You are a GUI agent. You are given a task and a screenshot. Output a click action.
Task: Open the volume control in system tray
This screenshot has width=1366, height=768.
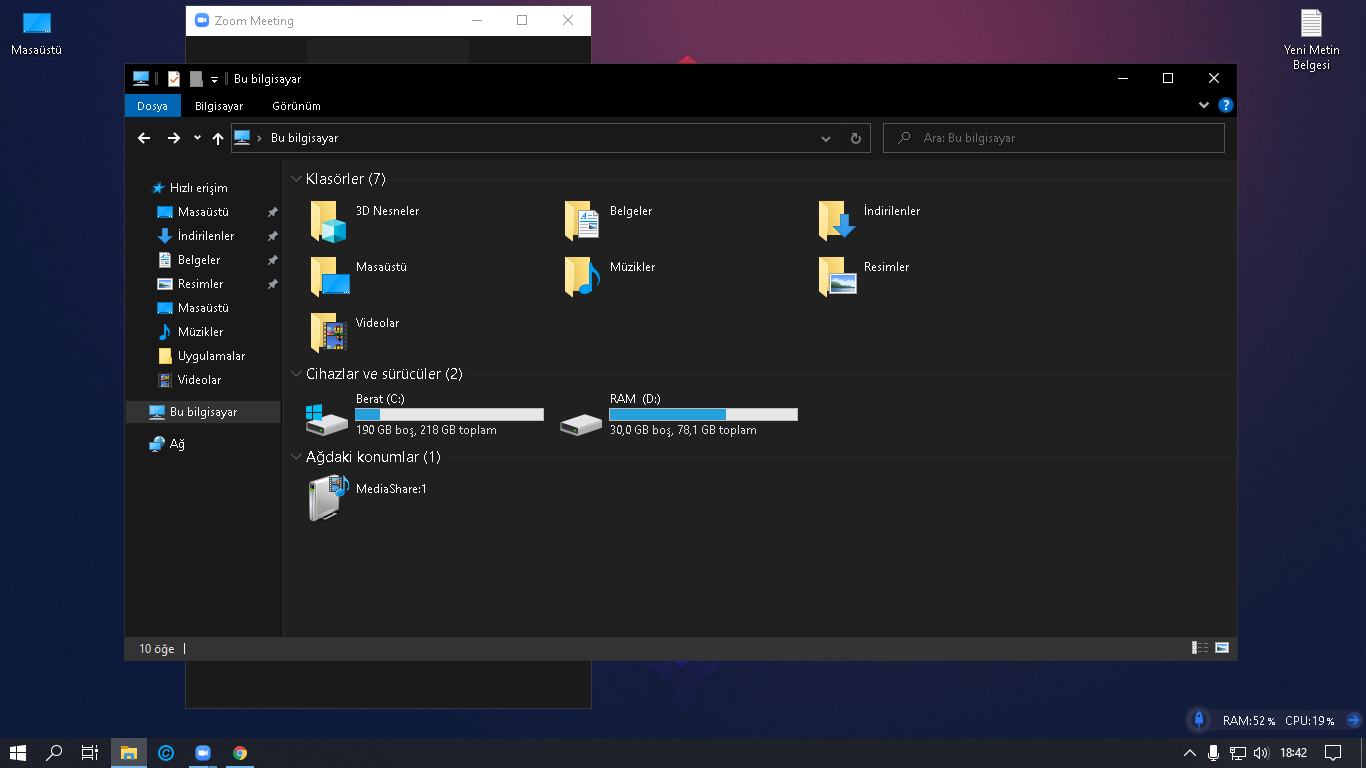(x=1261, y=753)
